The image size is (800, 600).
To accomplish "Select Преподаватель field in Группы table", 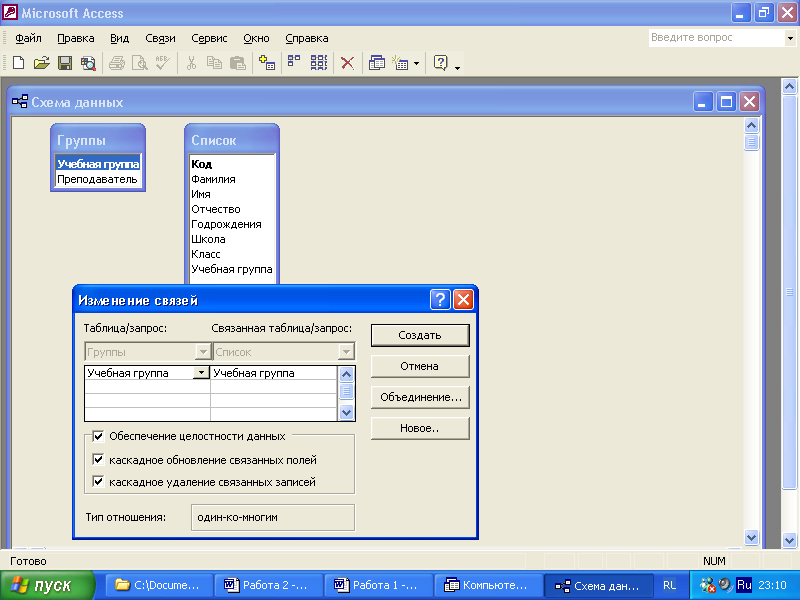I will (x=97, y=179).
